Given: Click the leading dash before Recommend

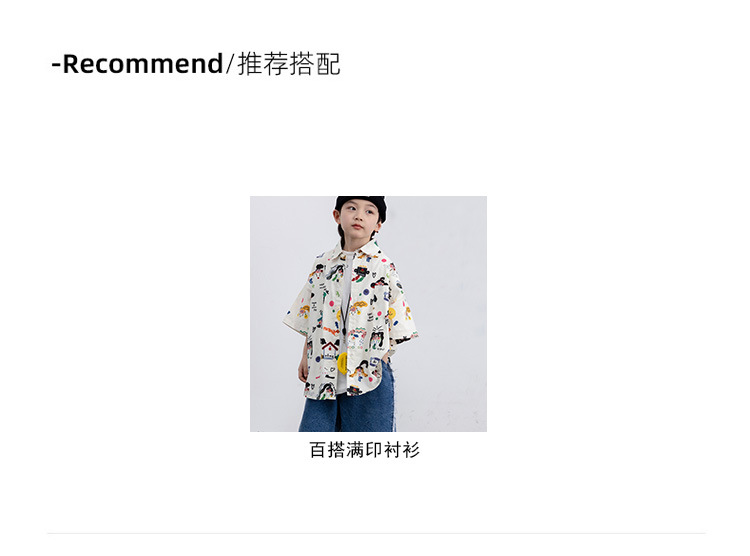Looking at the screenshot, I should (x=56, y=65).
